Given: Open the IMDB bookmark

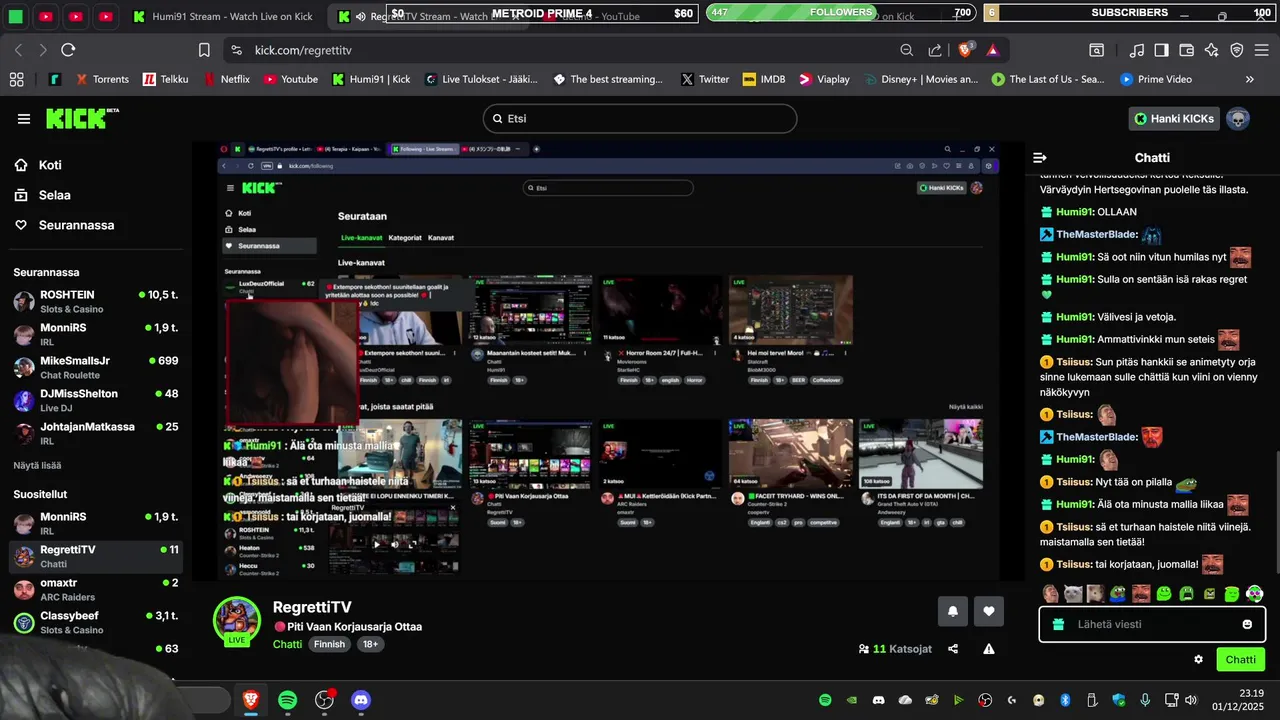Looking at the screenshot, I should (764, 79).
